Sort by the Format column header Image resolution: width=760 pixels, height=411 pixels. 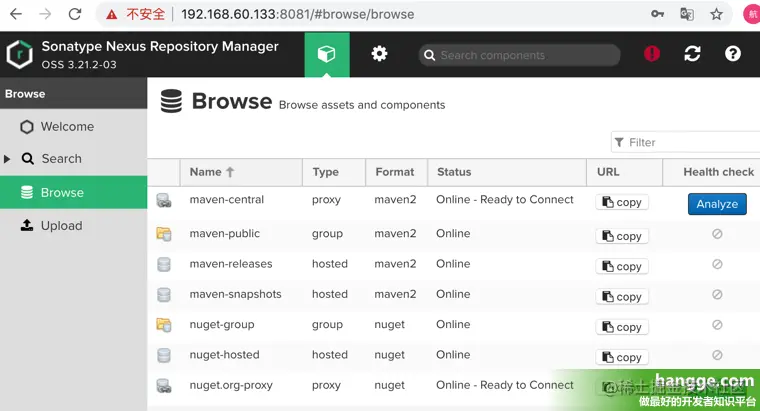click(x=396, y=172)
